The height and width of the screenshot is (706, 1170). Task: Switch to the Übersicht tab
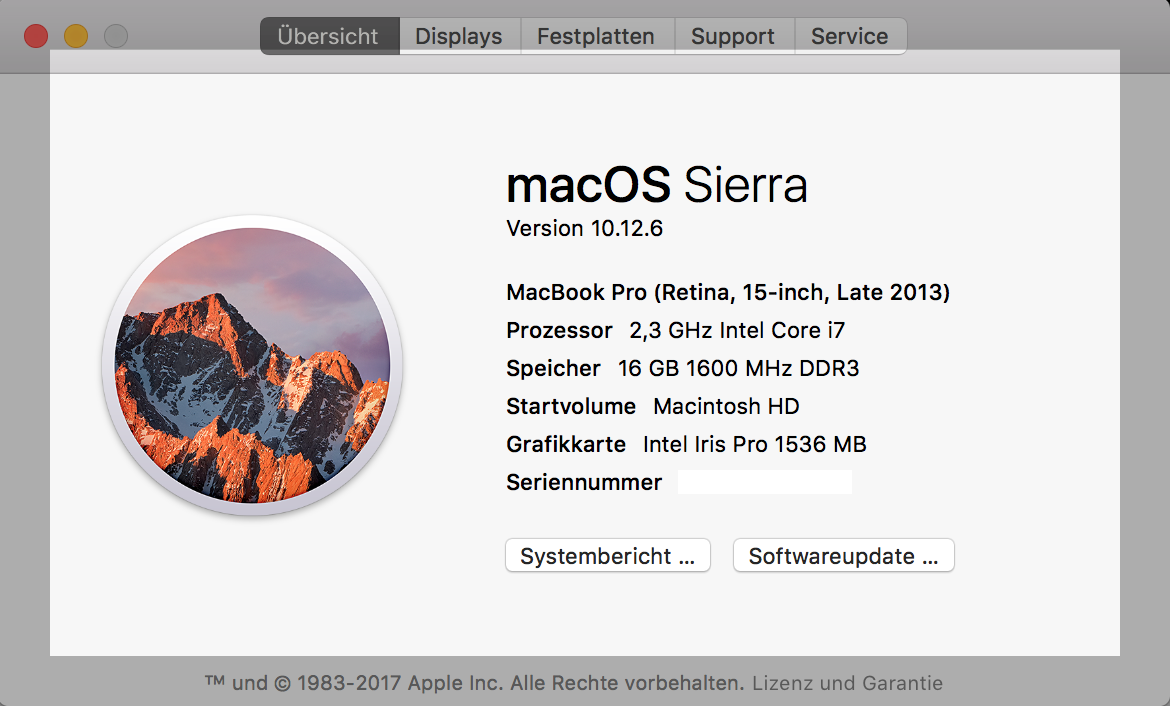tap(329, 37)
